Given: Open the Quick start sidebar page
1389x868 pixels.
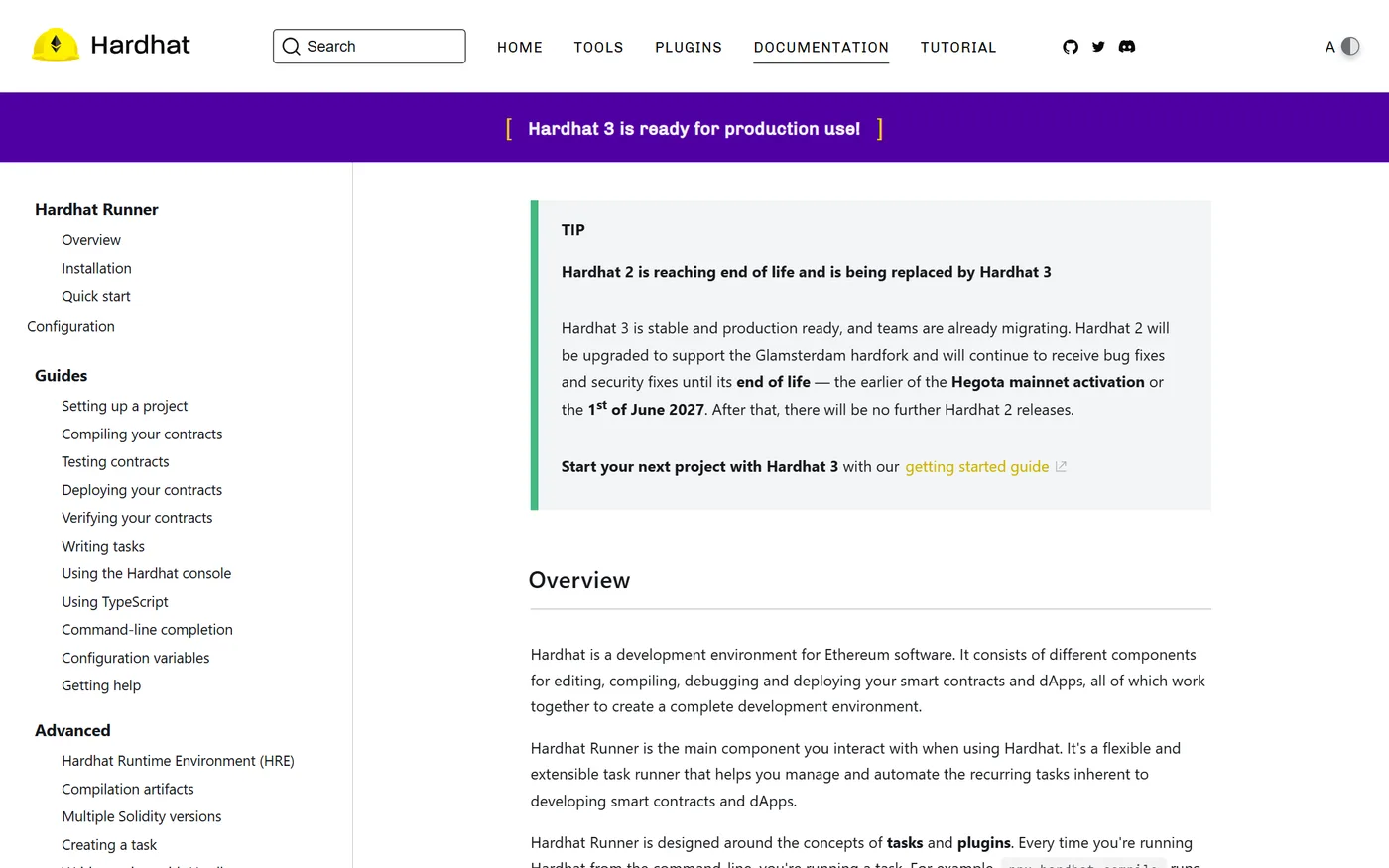Looking at the screenshot, I should point(96,296).
